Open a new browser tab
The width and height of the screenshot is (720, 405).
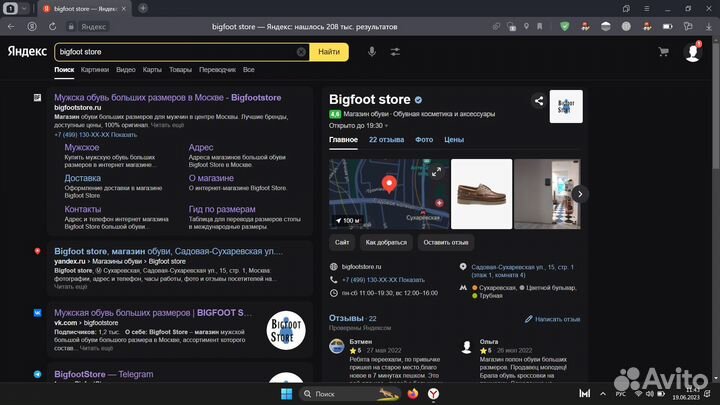click(x=143, y=8)
